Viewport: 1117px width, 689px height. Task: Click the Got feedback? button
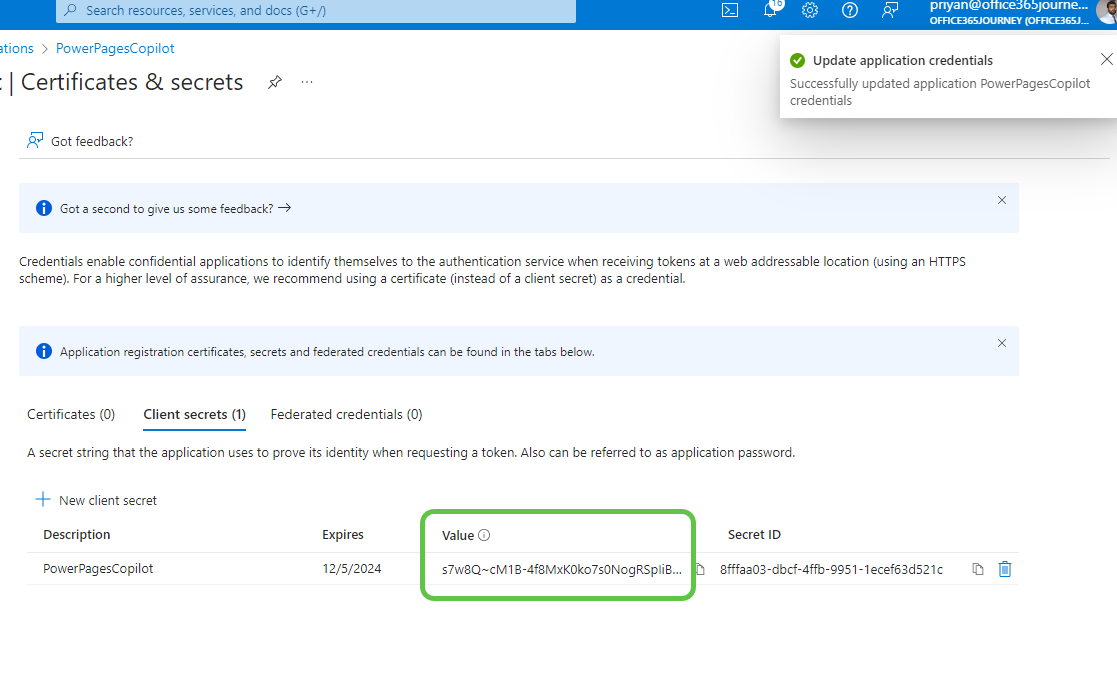tap(80, 141)
